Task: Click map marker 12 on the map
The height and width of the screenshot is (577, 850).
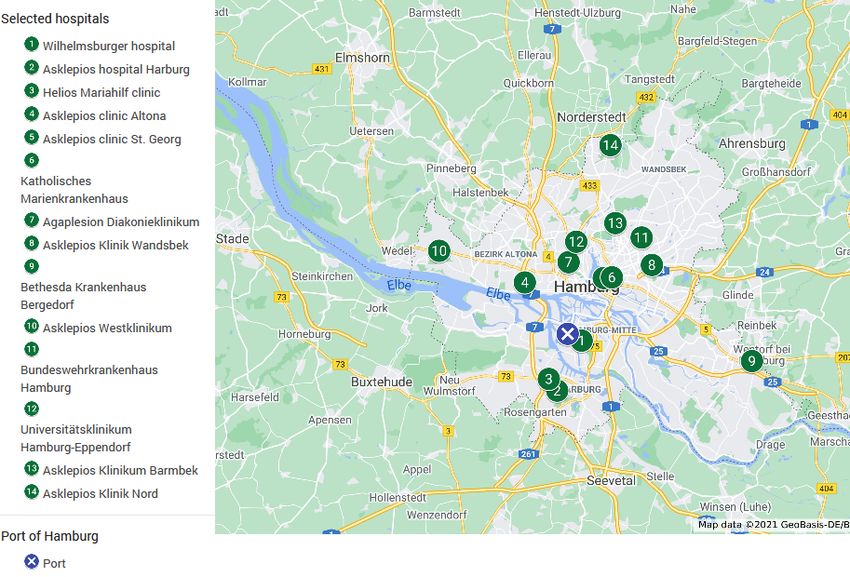Action: click(576, 242)
